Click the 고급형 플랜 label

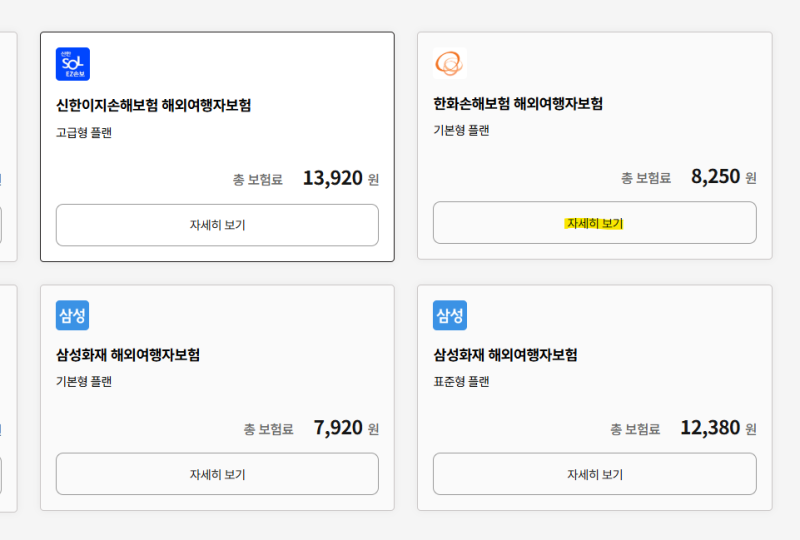(84, 133)
